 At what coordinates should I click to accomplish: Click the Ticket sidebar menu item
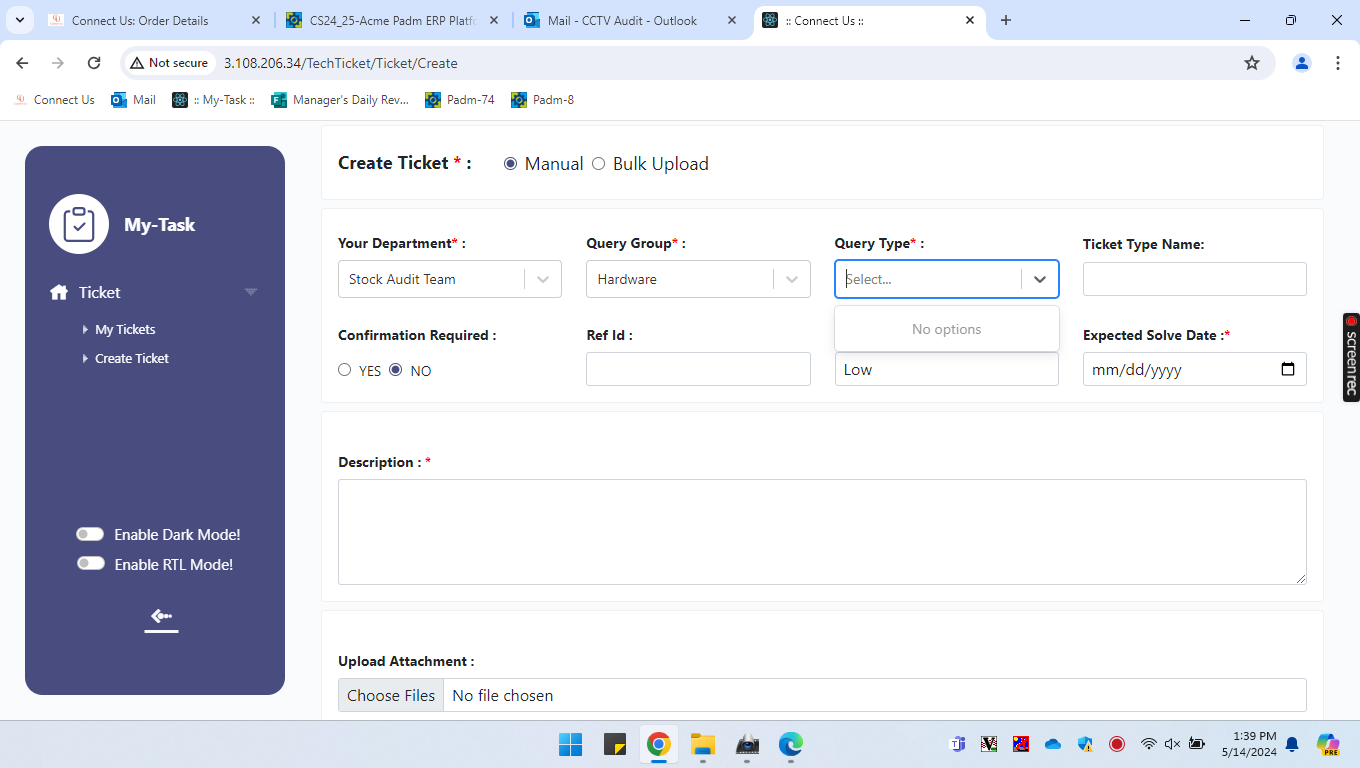[x=99, y=292]
